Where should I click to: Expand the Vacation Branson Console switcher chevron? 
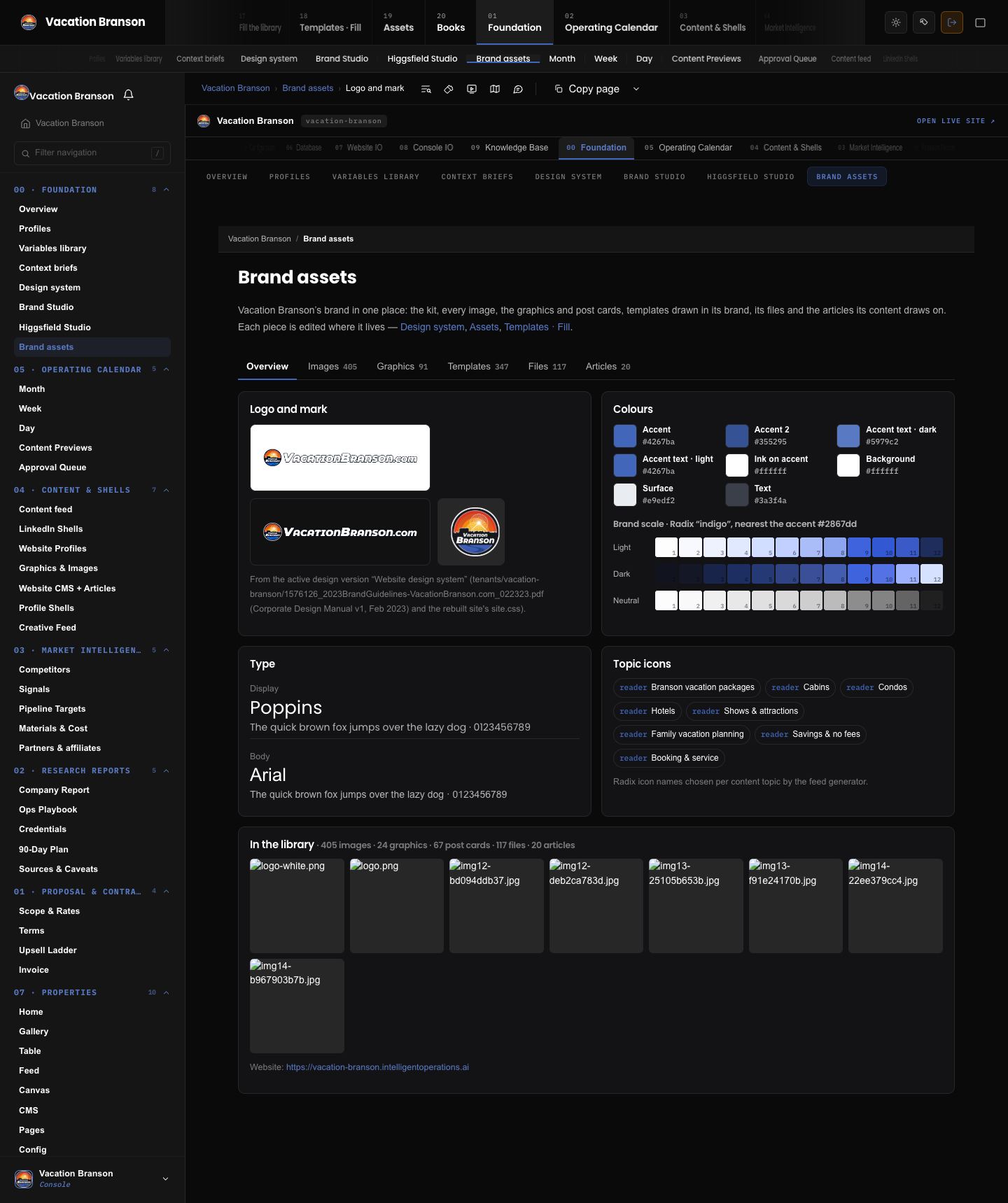click(165, 1179)
